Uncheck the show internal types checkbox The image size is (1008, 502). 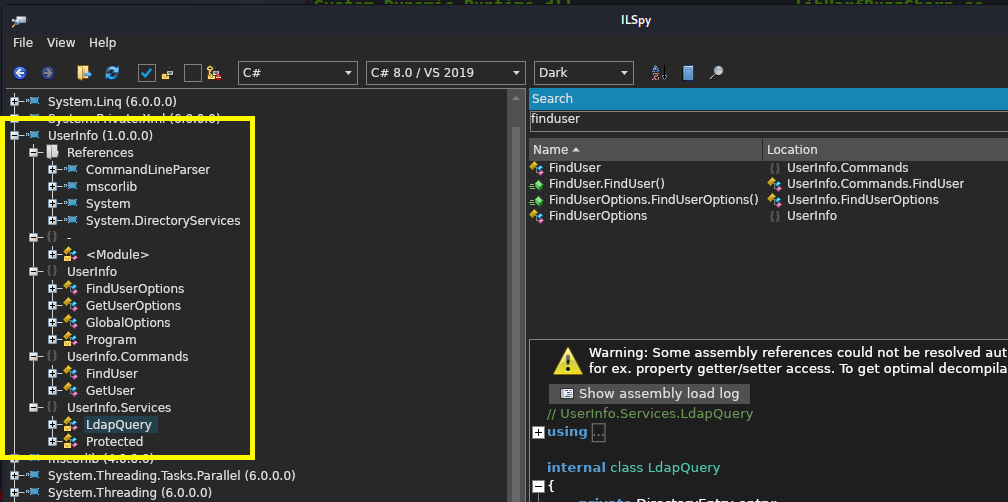(147, 73)
